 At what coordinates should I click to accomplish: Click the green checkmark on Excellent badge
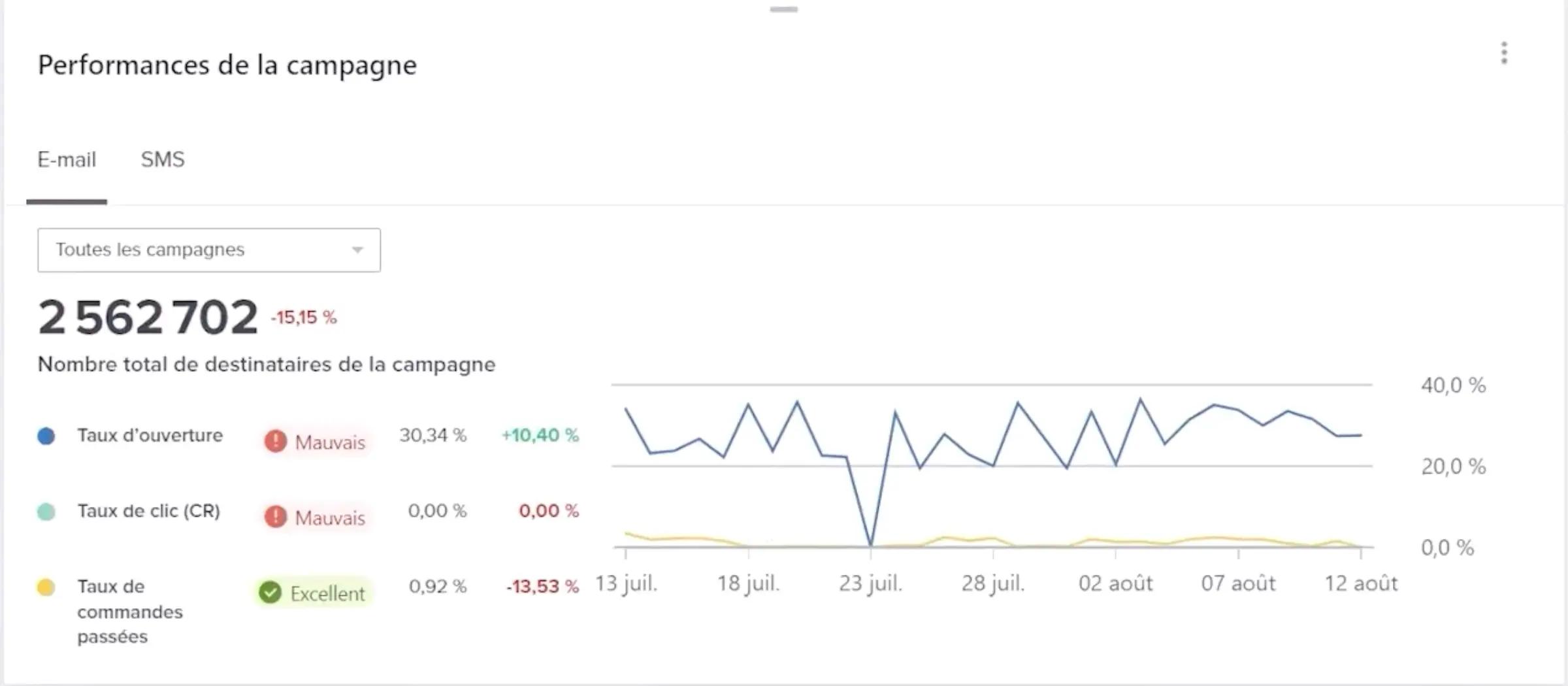point(270,593)
